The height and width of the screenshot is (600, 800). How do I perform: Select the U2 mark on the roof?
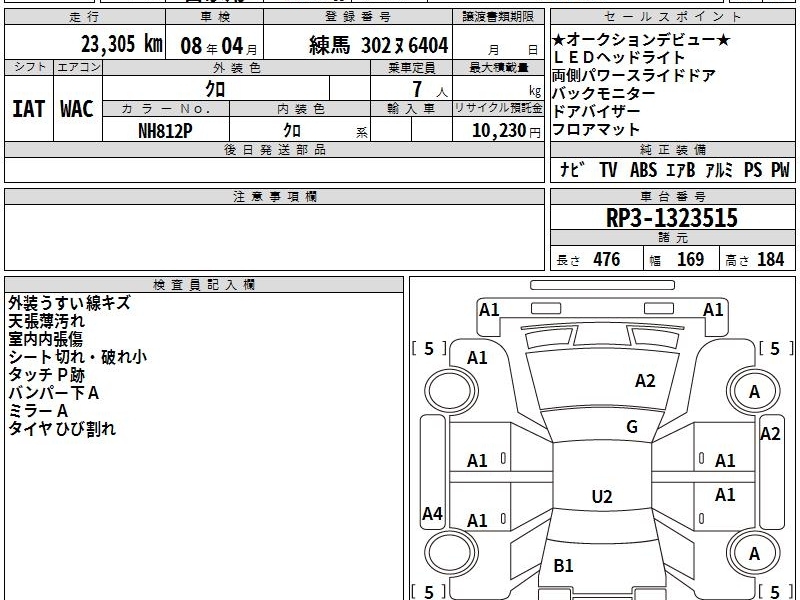[602, 496]
